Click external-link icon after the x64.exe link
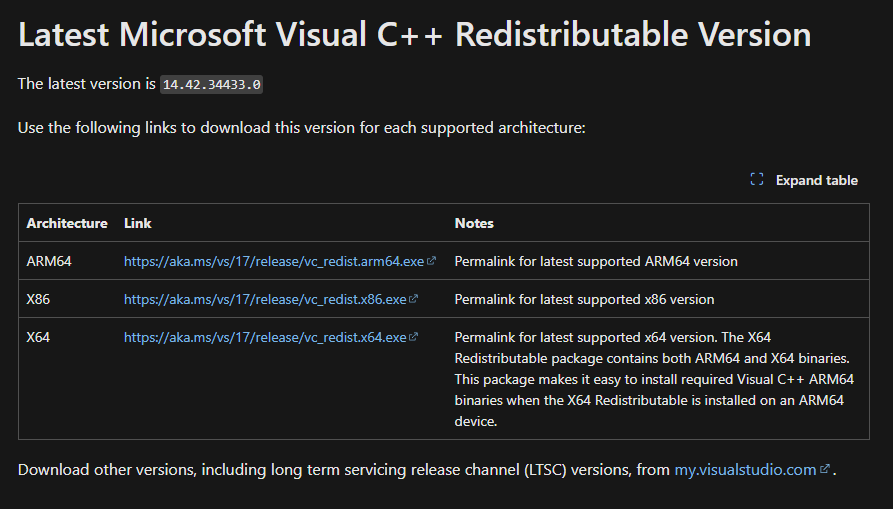 point(413,337)
